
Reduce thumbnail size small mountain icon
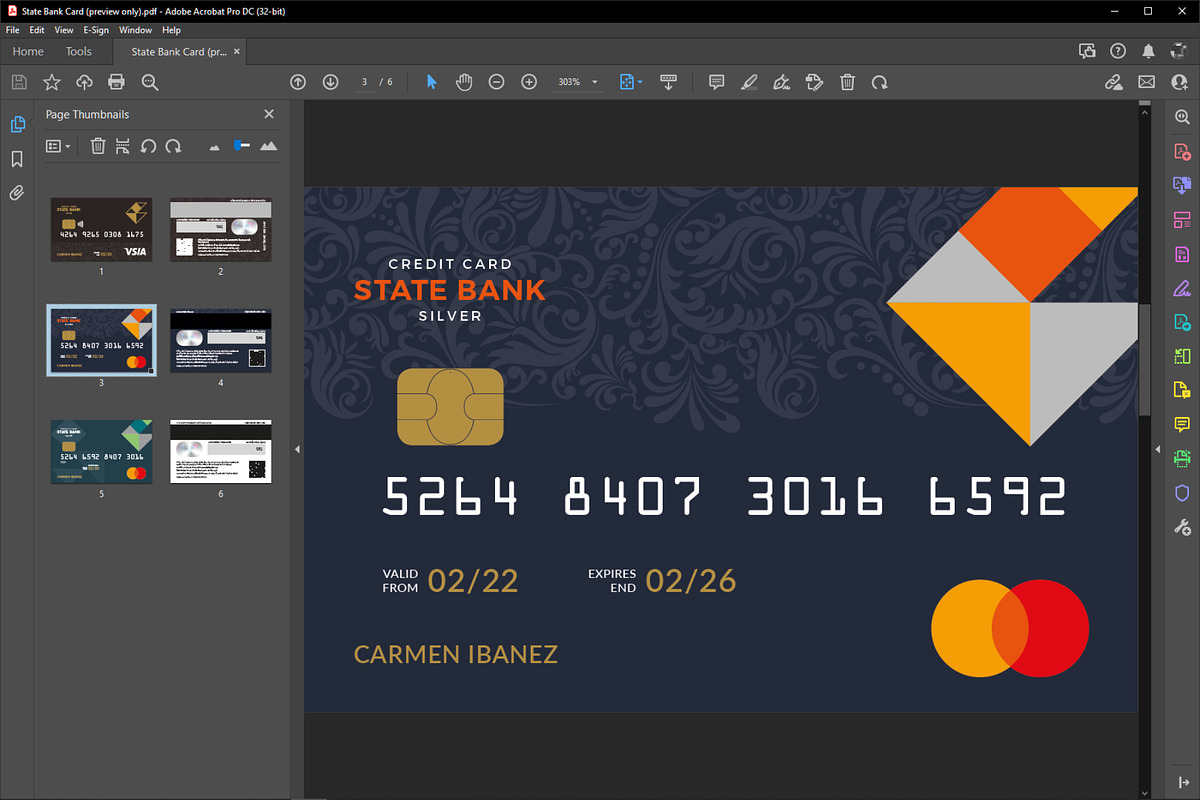tap(214, 147)
